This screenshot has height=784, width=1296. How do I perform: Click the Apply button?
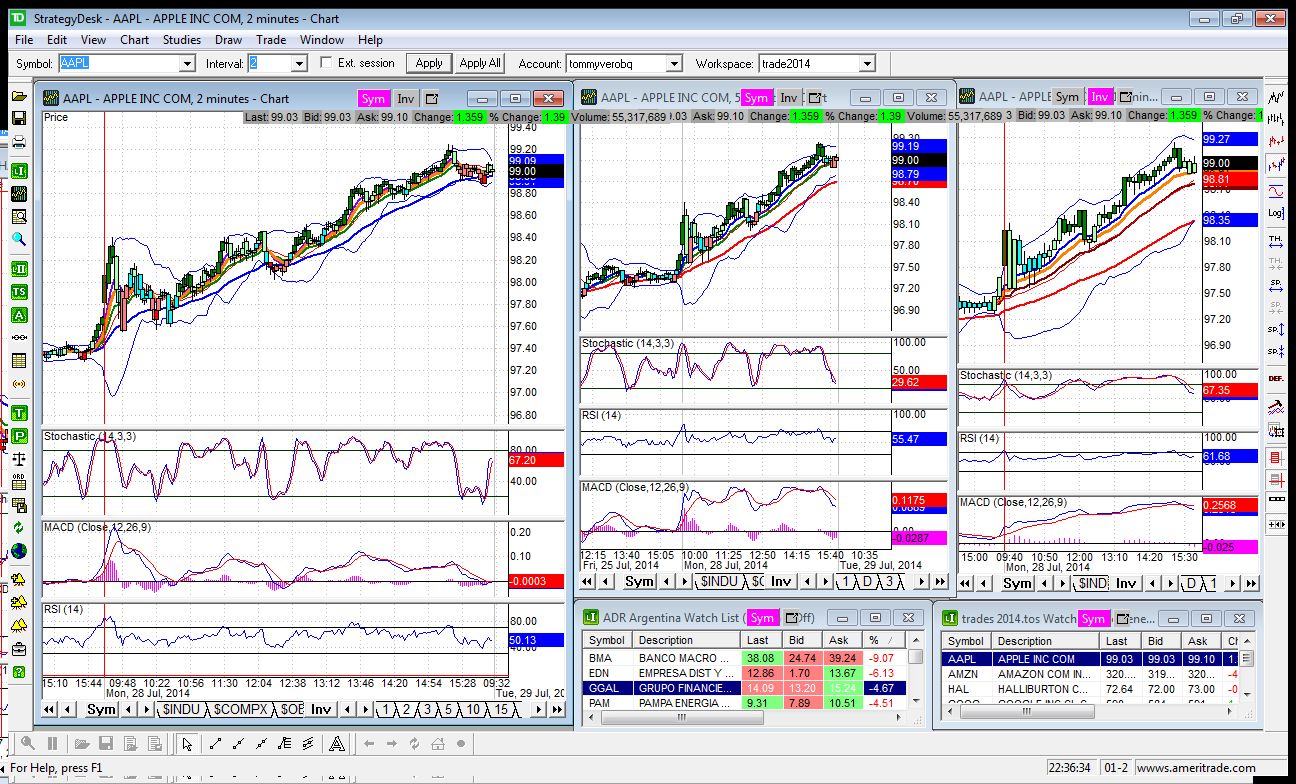tap(429, 63)
